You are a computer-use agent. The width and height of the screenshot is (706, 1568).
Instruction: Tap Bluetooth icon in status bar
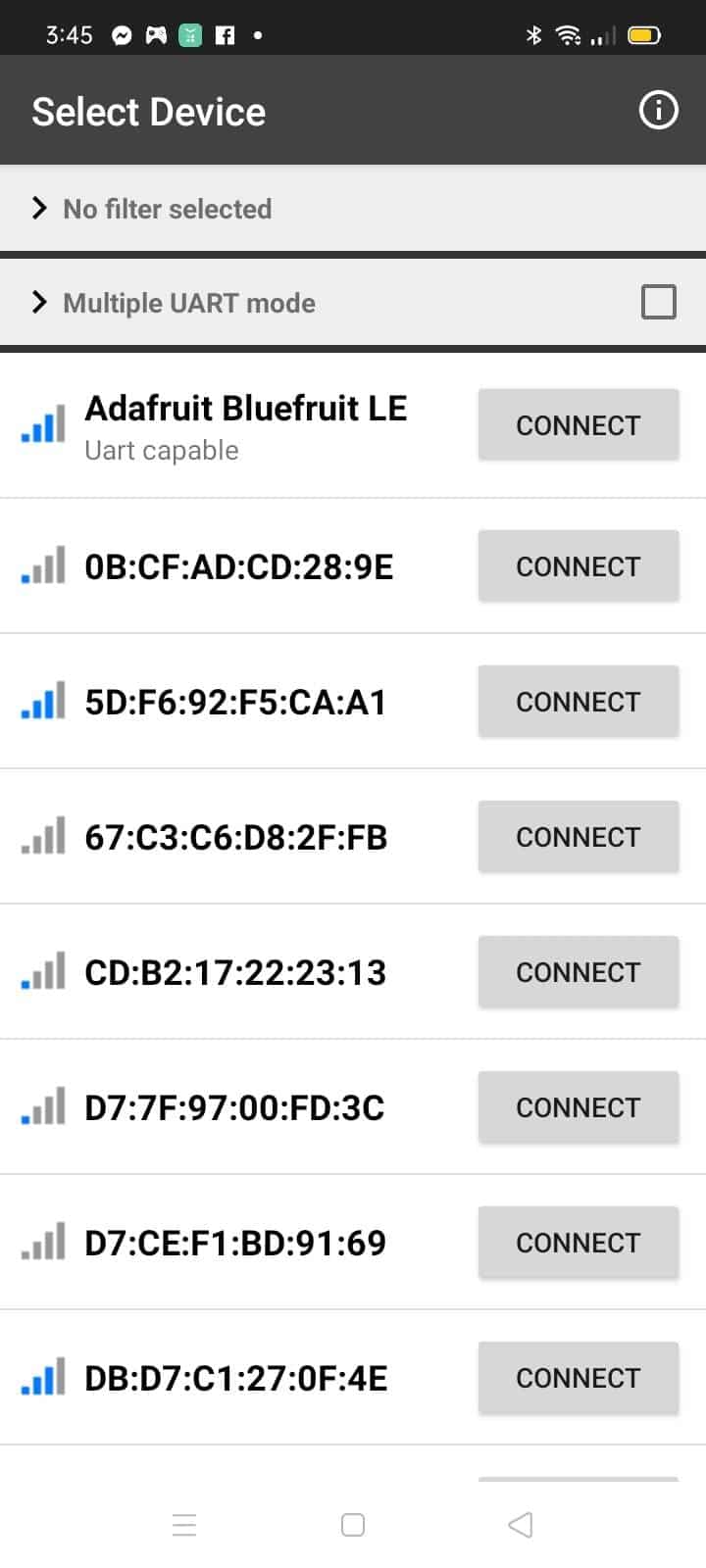(x=533, y=35)
